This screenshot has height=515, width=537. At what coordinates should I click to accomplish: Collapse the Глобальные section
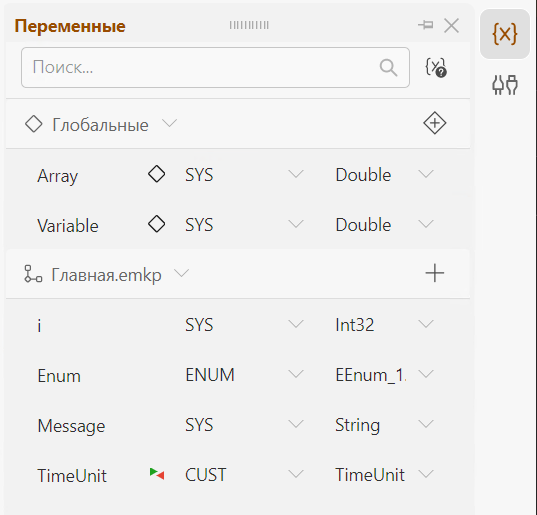[170, 123]
